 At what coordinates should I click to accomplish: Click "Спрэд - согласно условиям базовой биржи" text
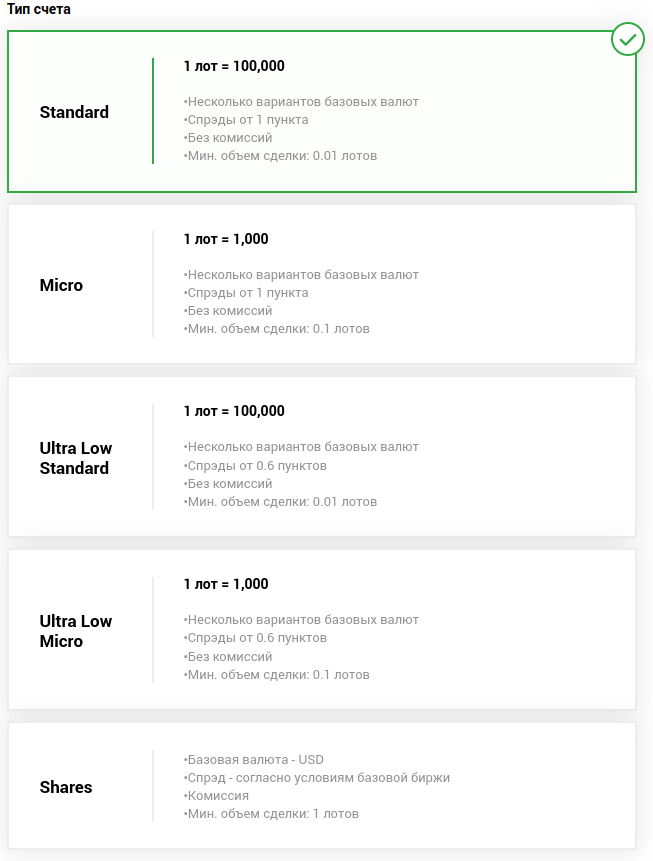(318, 778)
